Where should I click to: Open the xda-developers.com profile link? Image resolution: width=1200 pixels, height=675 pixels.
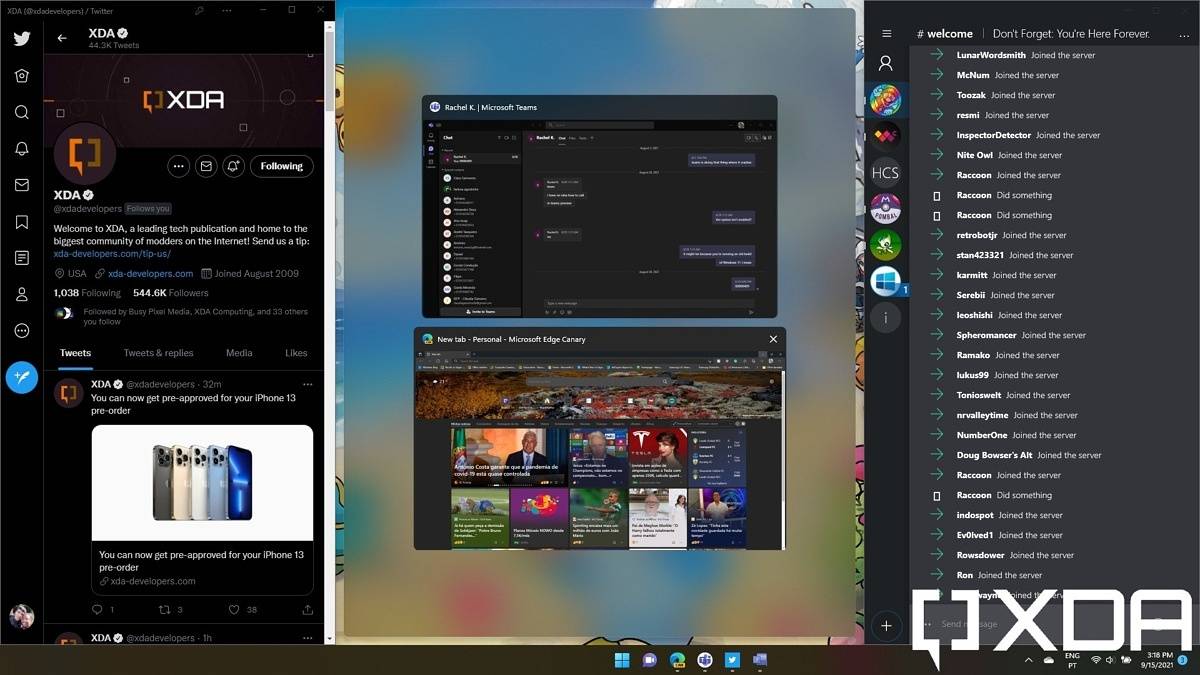click(150, 273)
